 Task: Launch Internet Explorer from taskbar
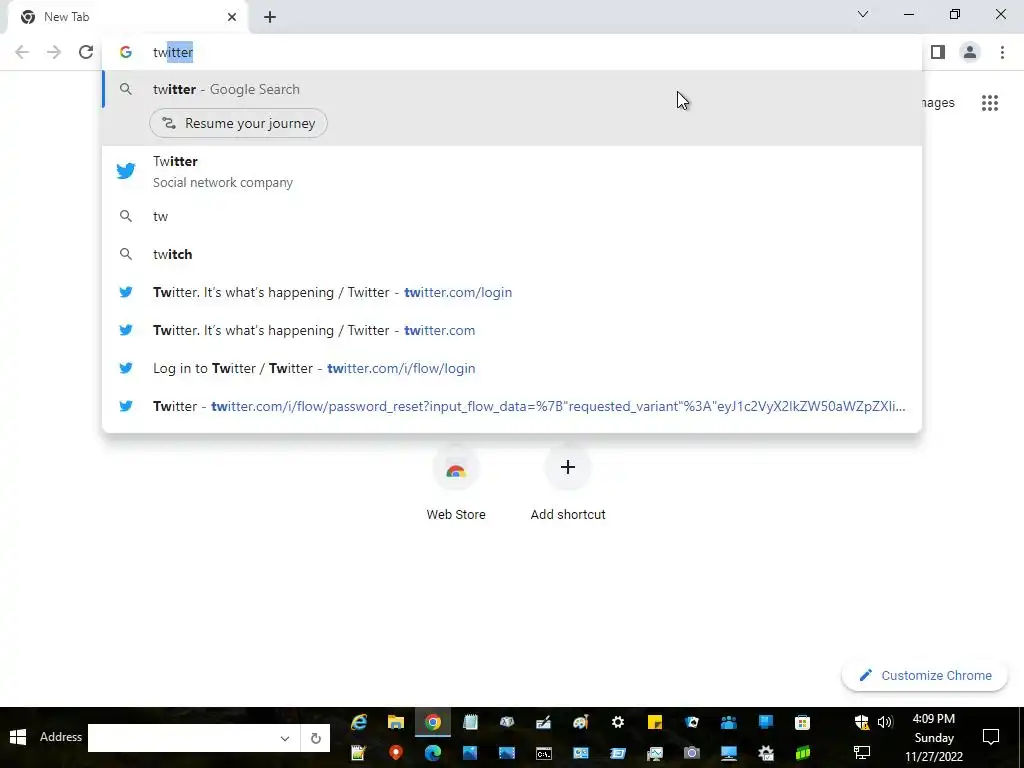(x=359, y=722)
